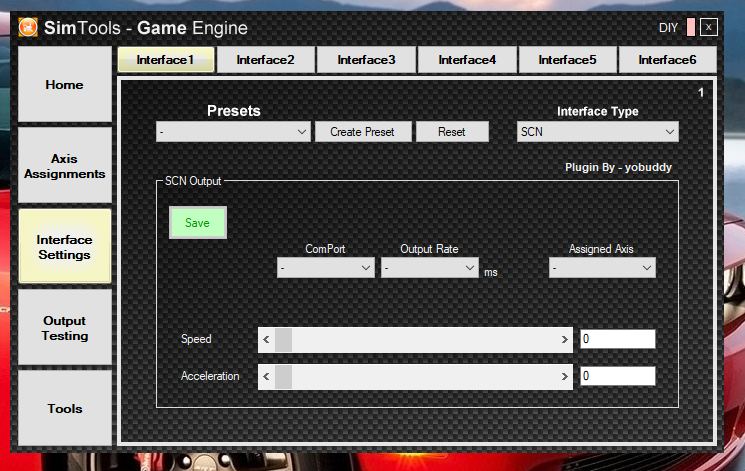Go to Axis Assignments
The image size is (745, 471).
(x=65, y=165)
